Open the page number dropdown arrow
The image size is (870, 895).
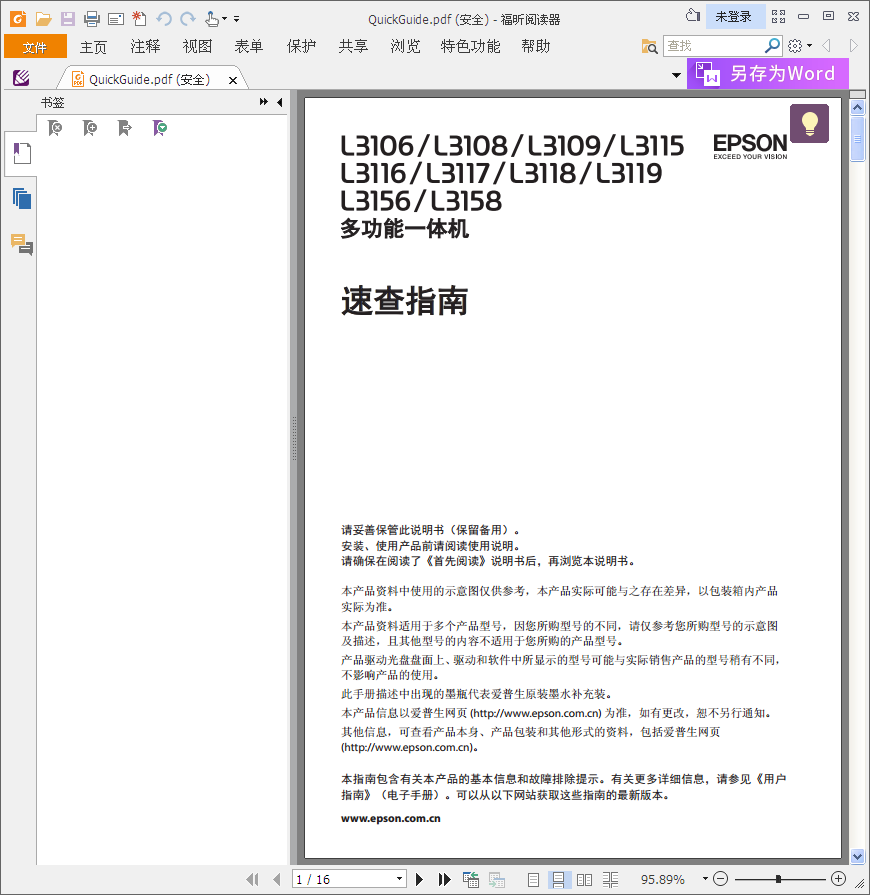tap(400, 880)
